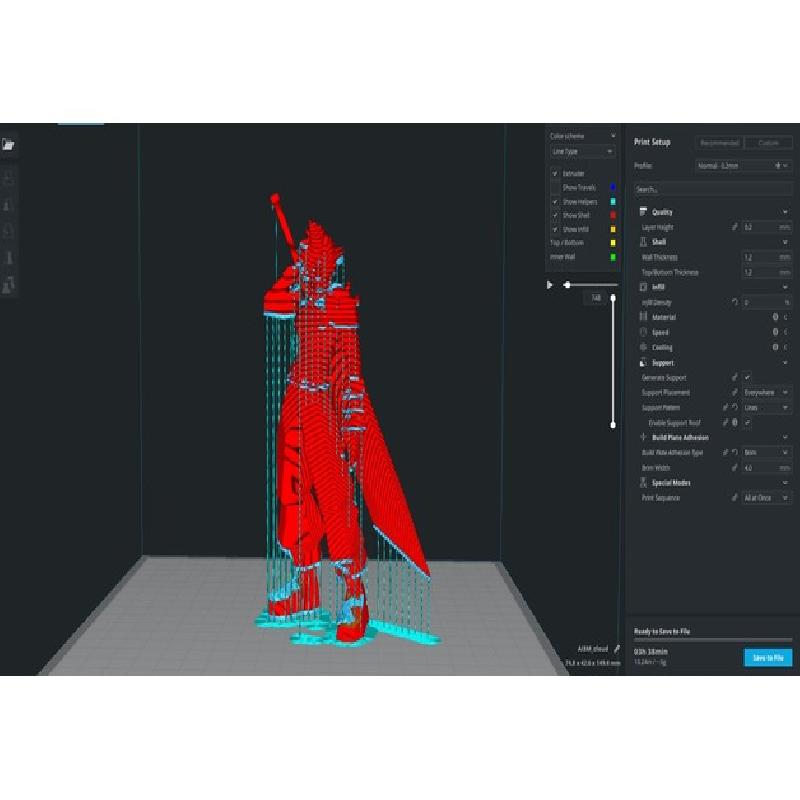Viewport: 800px width, 800px height.
Task: Collapse the Infill section chevron
Action: pyautogui.click(x=785, y=287)
